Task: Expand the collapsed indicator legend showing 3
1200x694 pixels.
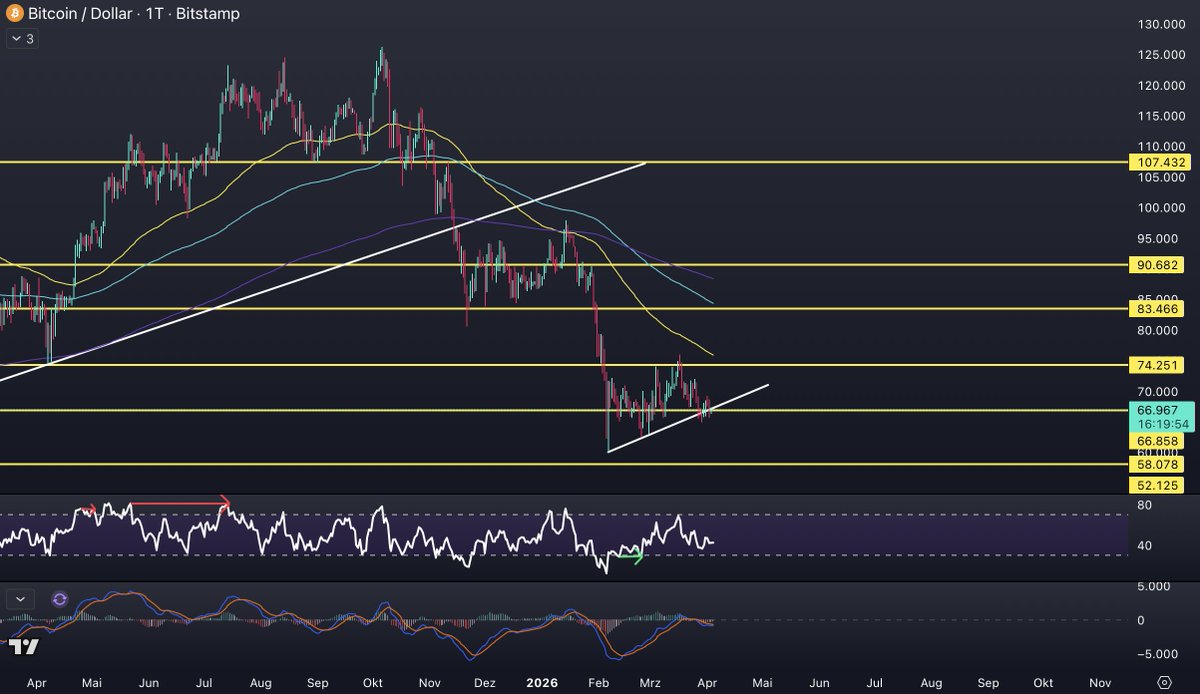Action: (x=22, y=39)
